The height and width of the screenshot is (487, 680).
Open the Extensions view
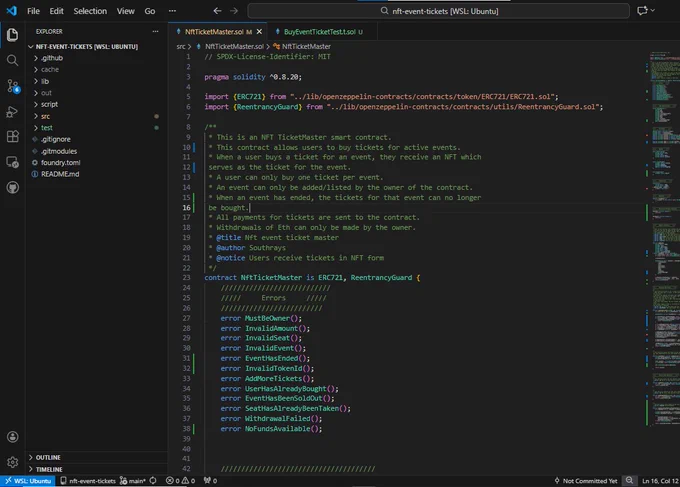(x=13, y=137)
